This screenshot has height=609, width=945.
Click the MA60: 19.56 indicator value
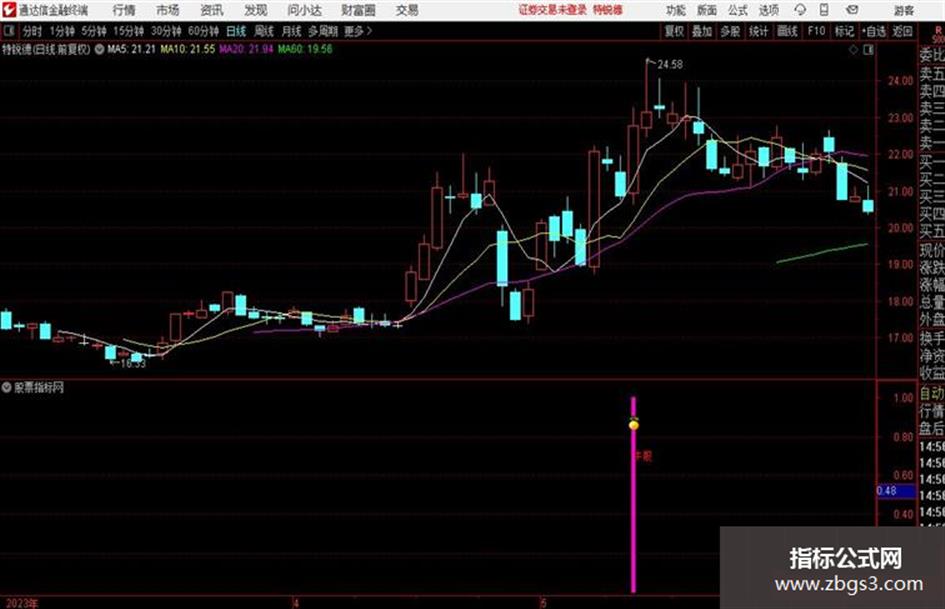(x=305, y=49)
